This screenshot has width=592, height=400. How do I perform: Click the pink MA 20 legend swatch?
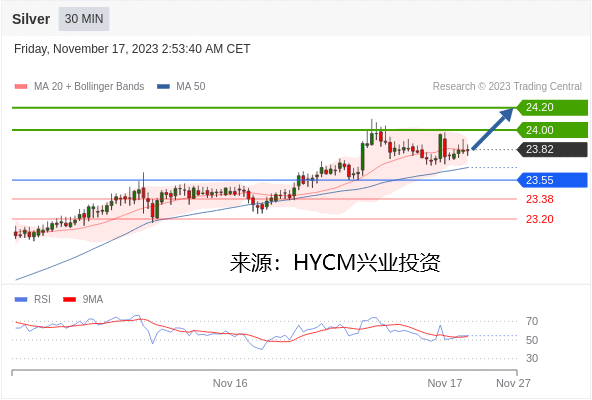pos(21,86)
